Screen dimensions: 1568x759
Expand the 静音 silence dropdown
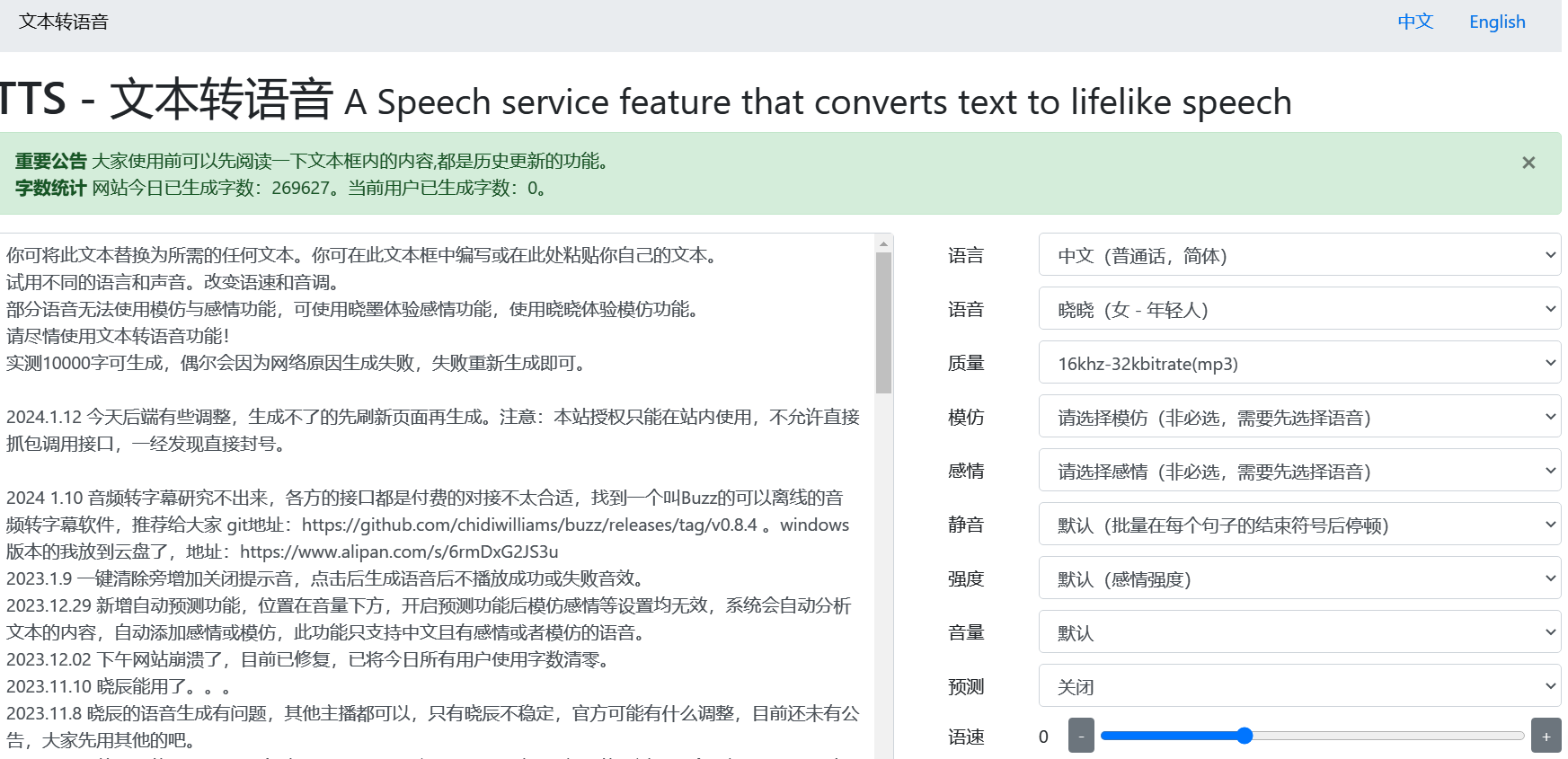[x=1298, y=525]
